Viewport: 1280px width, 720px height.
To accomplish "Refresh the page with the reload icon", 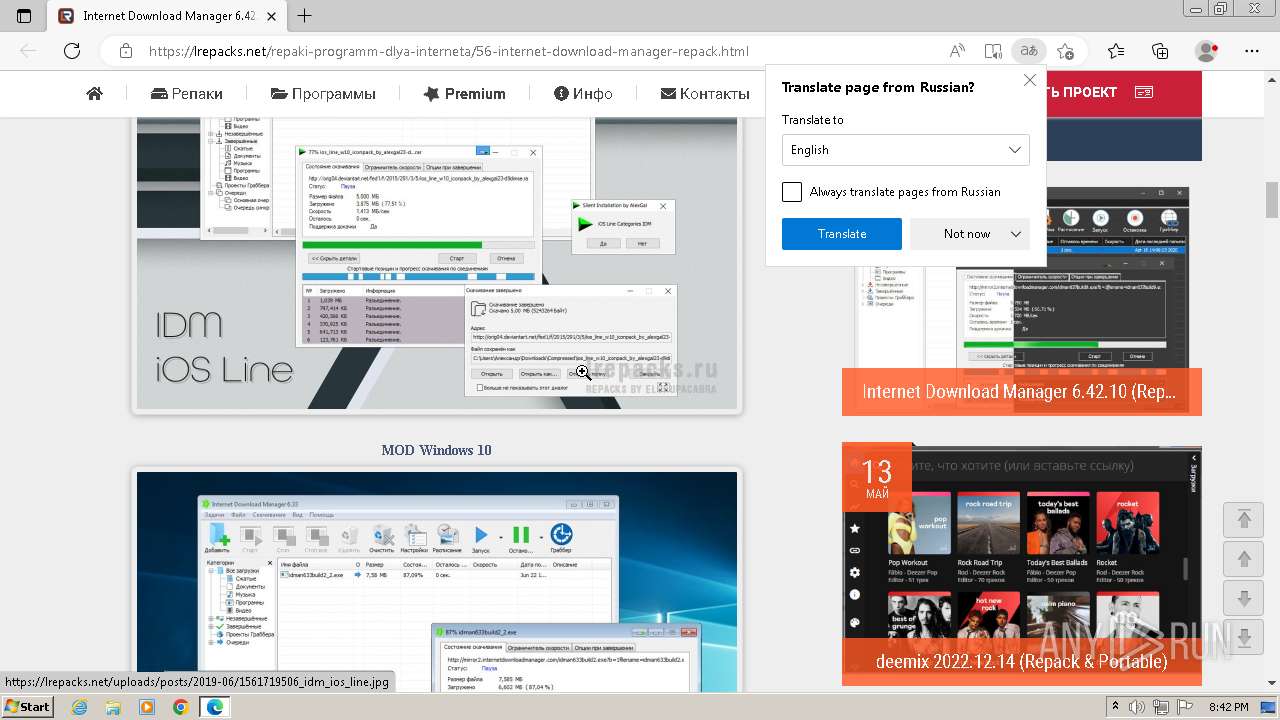I will pyautogui.click(x=72, y=51).
